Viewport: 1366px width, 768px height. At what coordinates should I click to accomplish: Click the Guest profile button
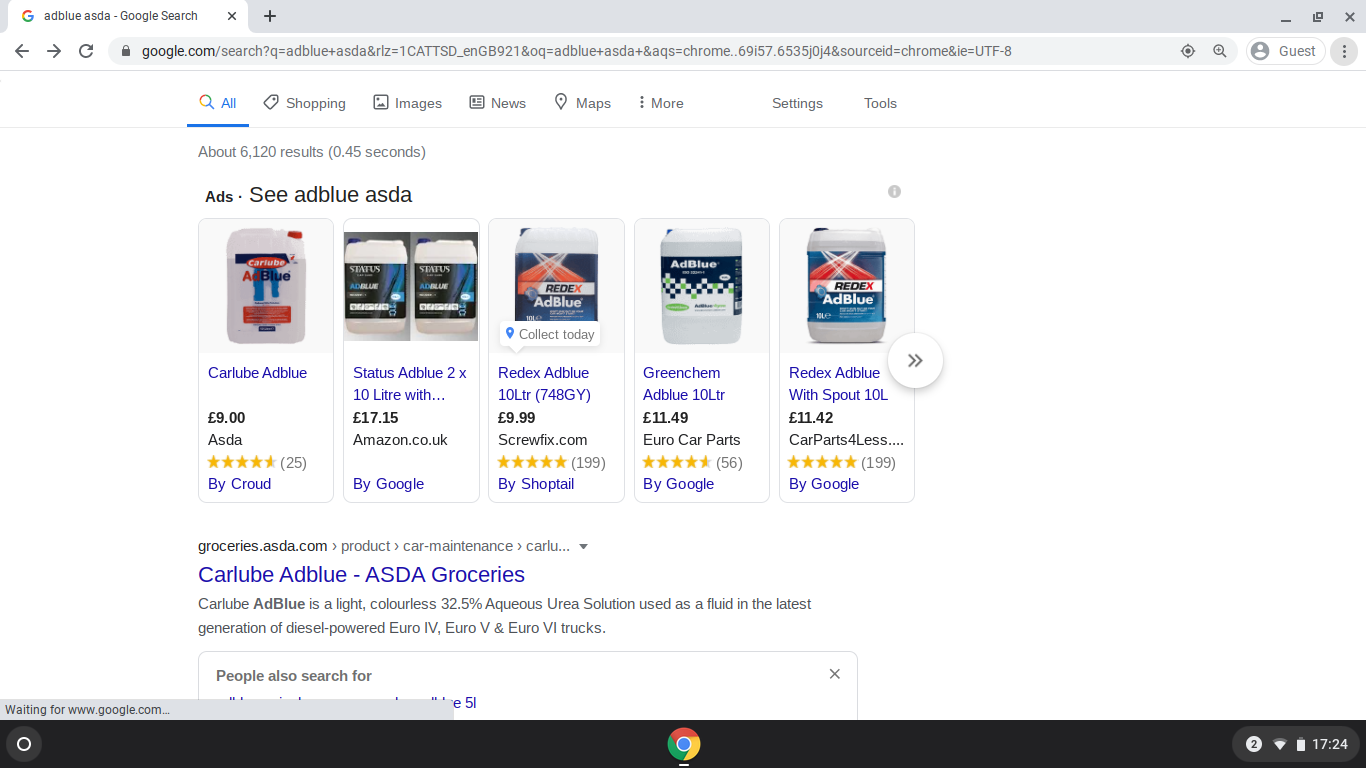(x=1285, y=51)
